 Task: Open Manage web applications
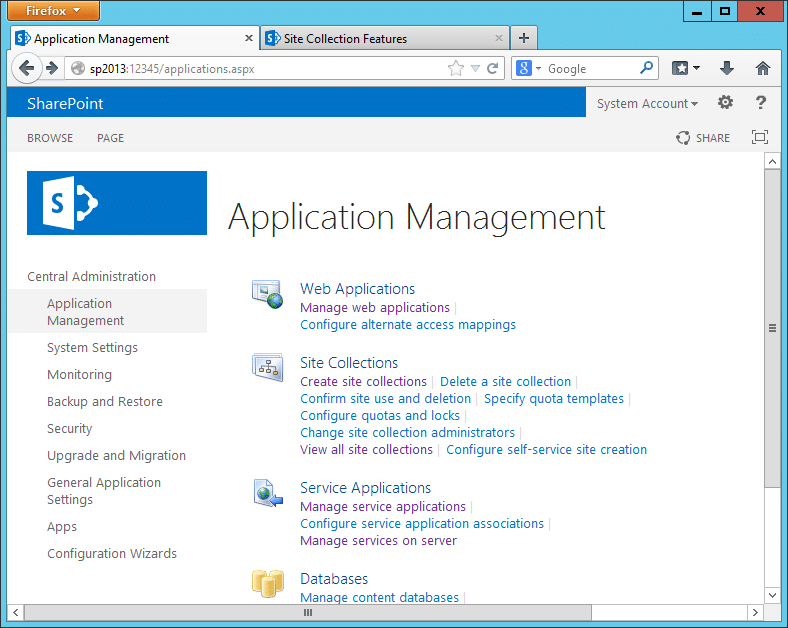[375, 307]
